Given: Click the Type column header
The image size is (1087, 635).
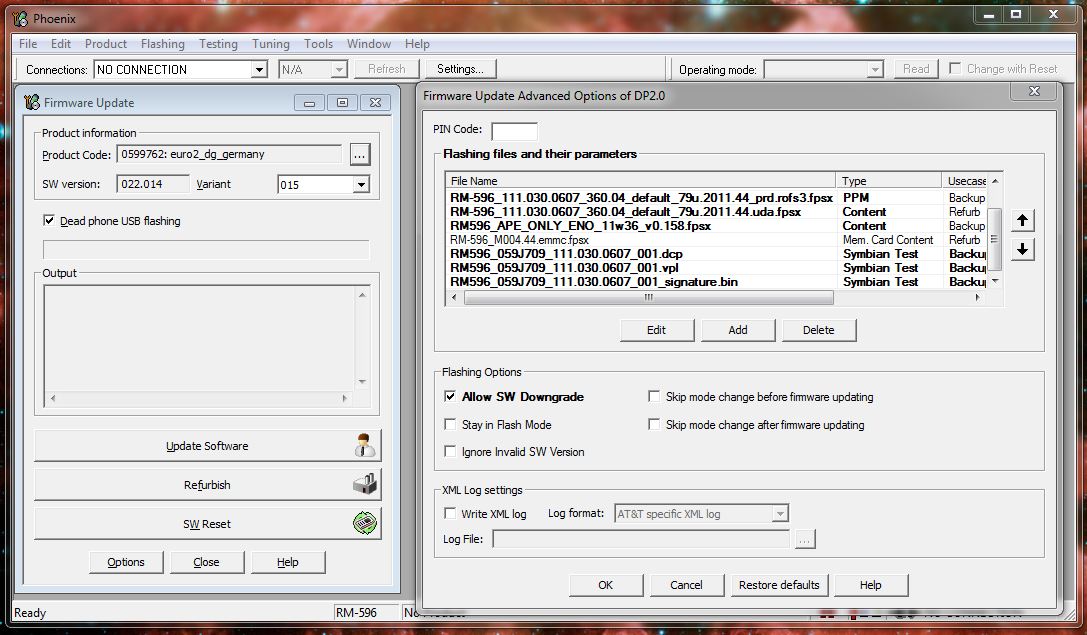Looking at the screenshot, I should click(889, 181).
